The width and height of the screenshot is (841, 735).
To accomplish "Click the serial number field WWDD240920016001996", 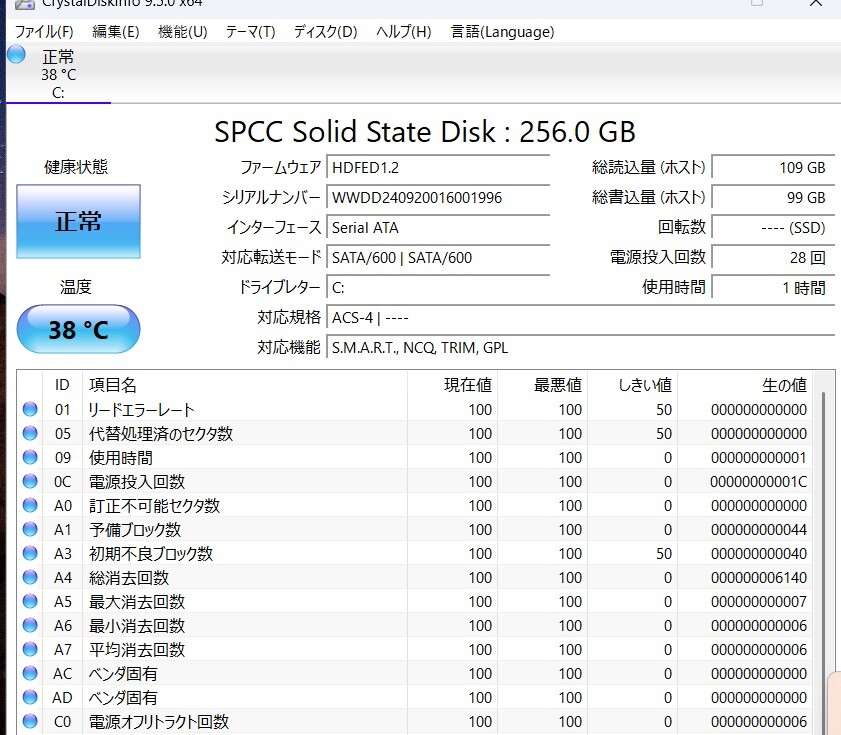I will point(438,197).
